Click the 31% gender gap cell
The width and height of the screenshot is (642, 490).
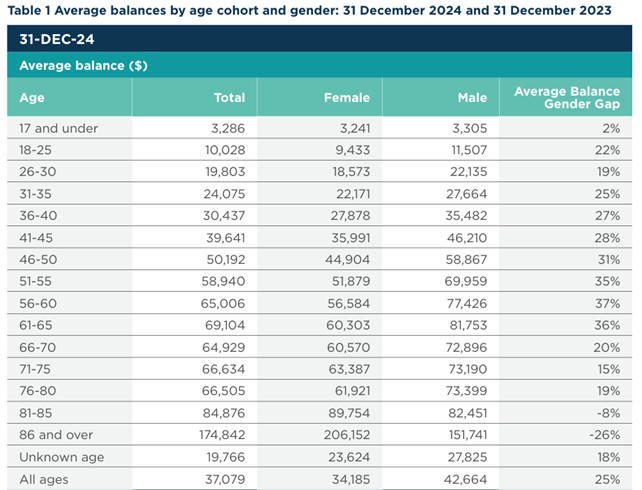coord(609,260)
